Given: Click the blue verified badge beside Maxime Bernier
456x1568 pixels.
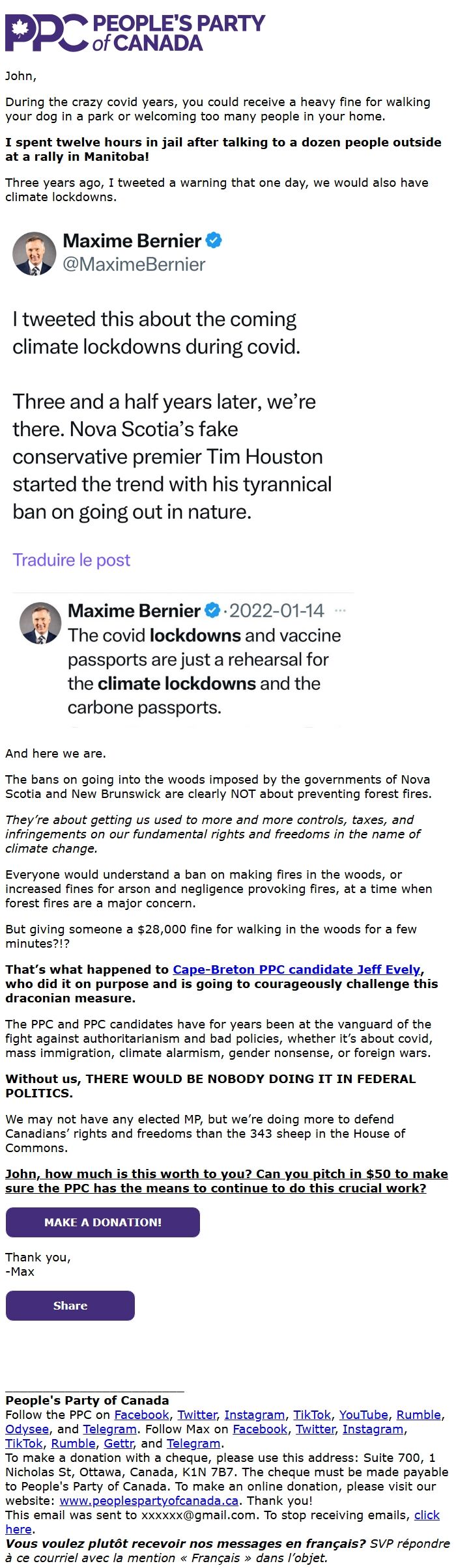Looking at the screenshot, I should 214,240.
